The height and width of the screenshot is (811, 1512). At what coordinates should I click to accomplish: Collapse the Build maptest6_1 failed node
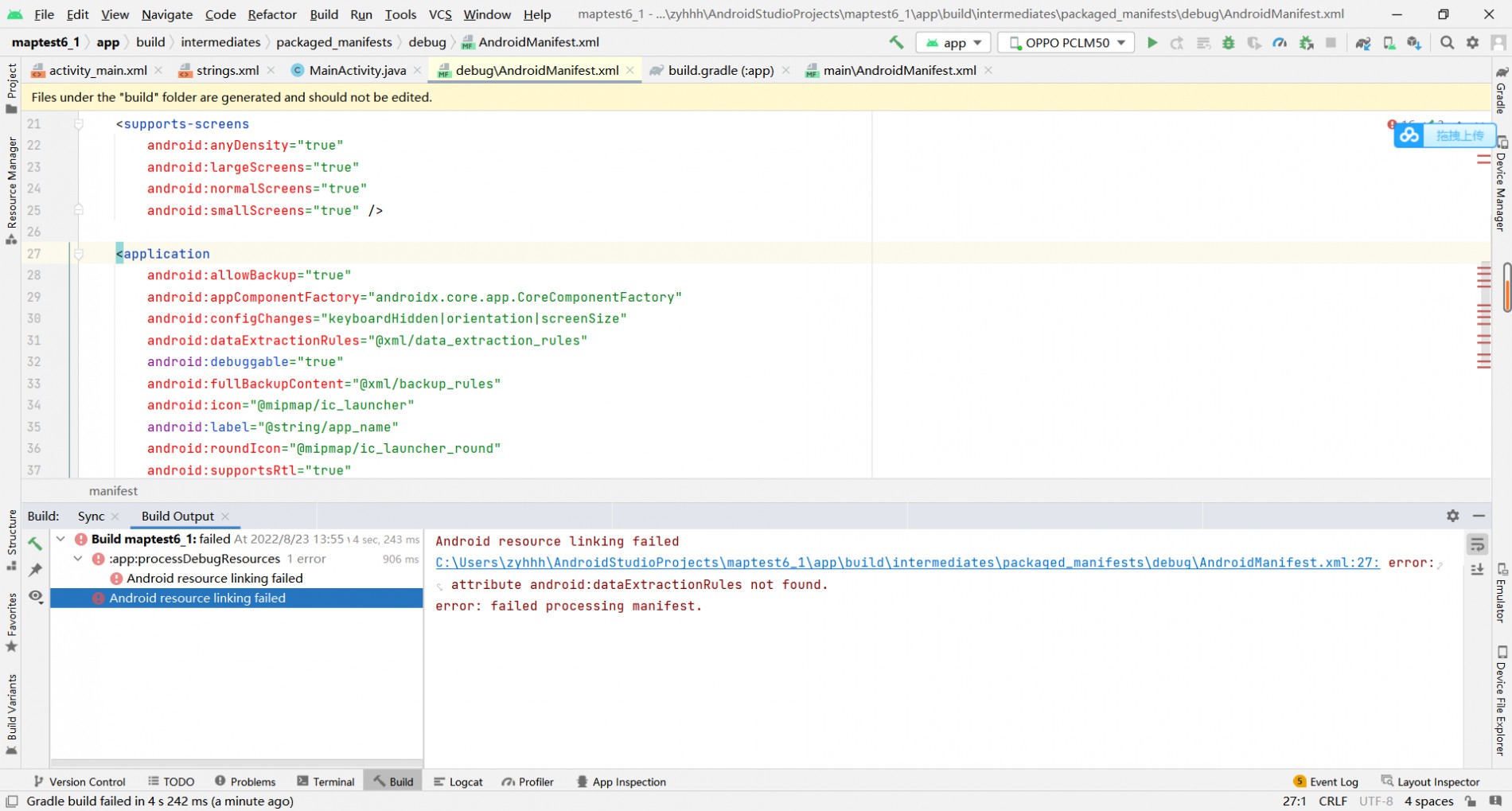[x=60, y=539]
